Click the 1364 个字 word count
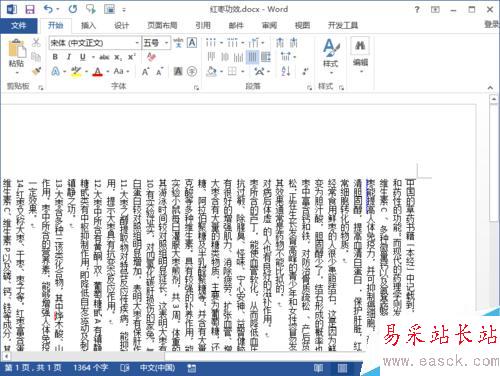 pos(91,368)
